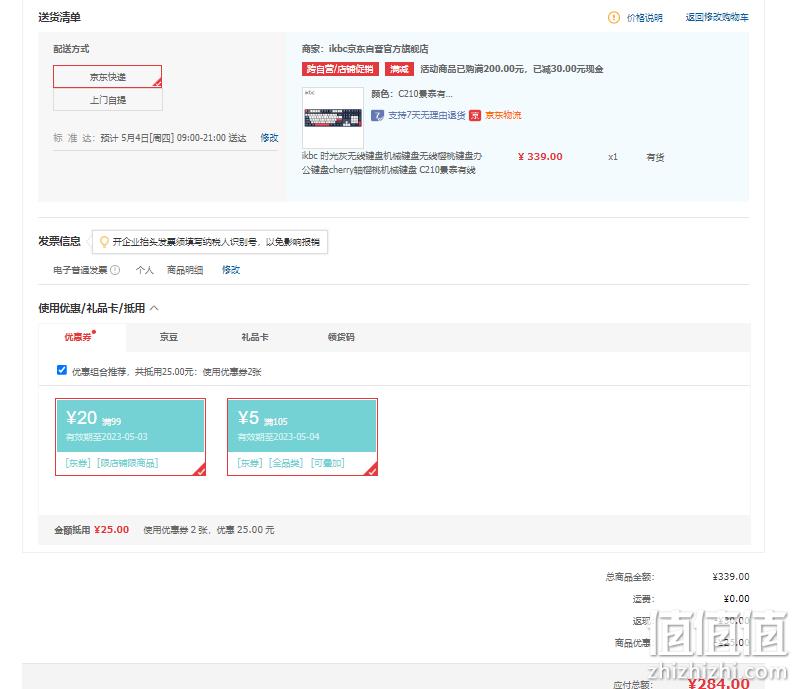Click 商品明细 invoice content text

185,270
